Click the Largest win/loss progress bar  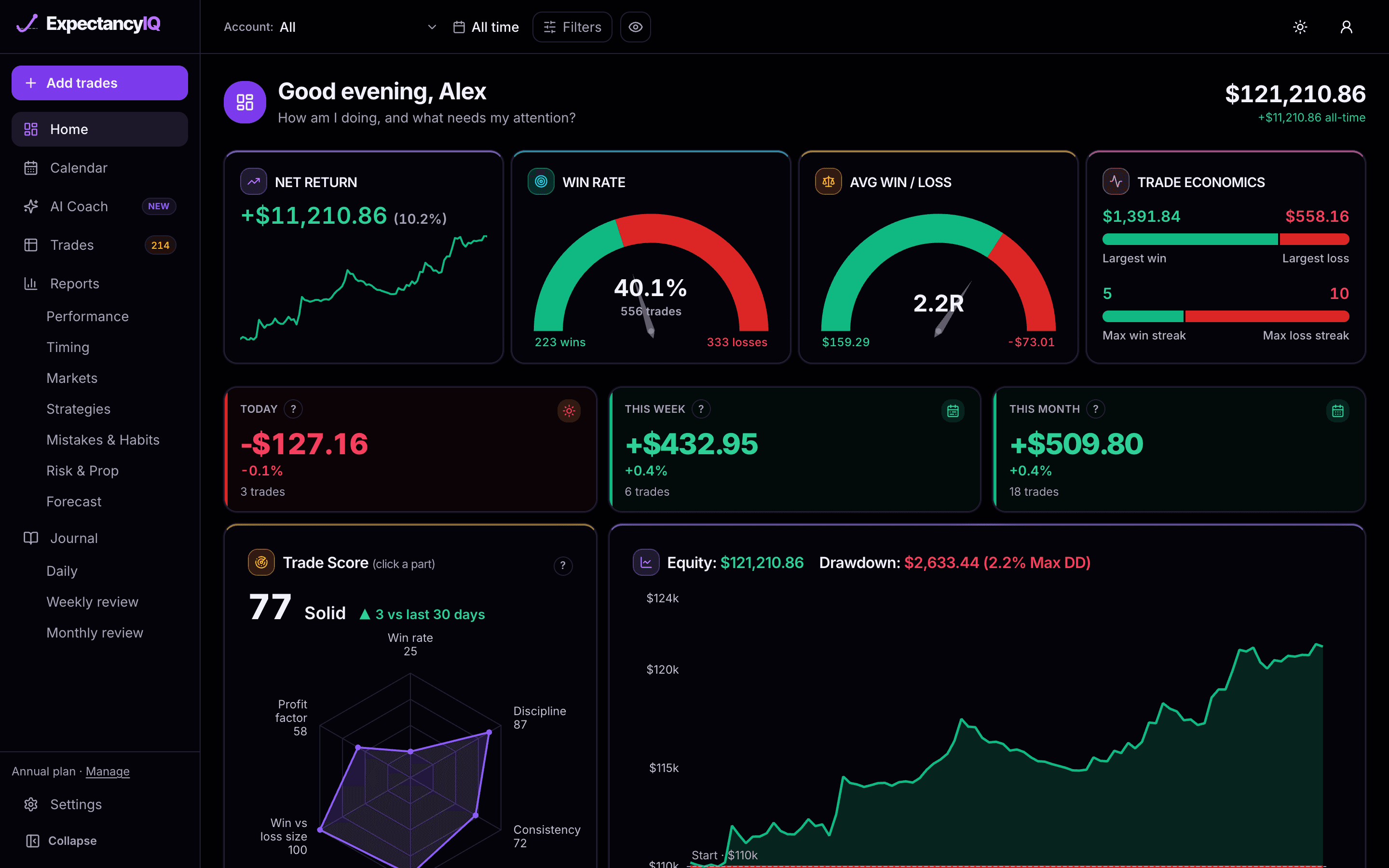[x=1226, y=239]
